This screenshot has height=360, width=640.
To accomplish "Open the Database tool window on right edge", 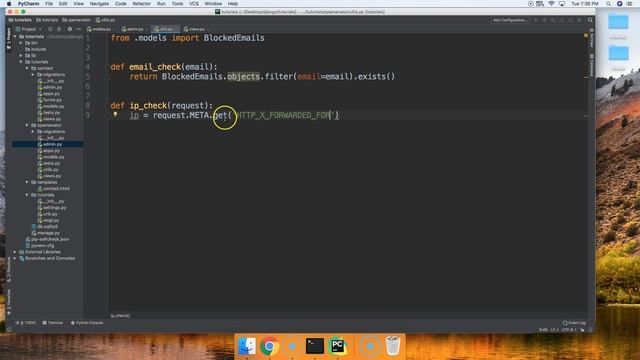I will click(591, 65).
